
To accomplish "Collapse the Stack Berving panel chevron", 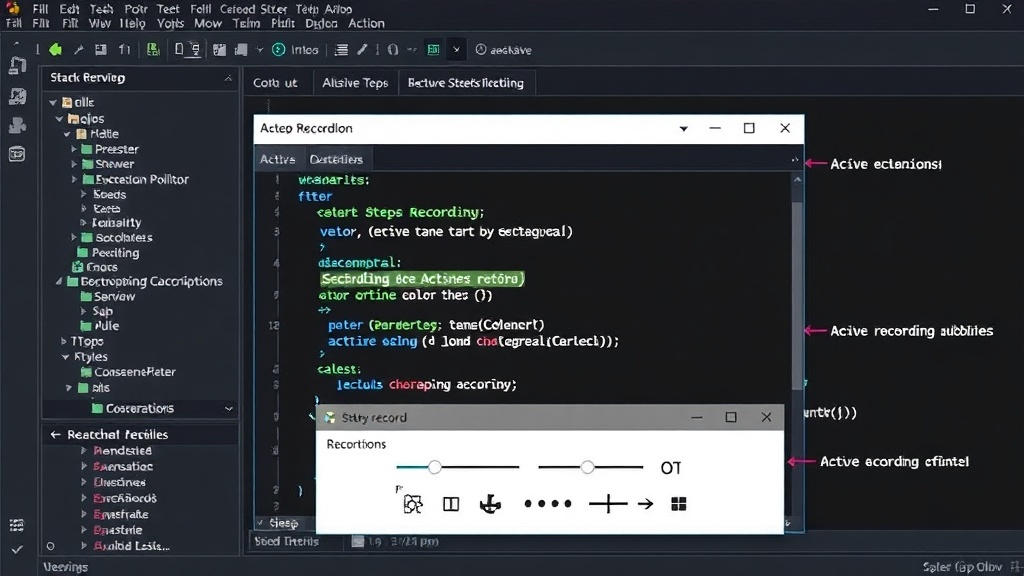I will [x=228, y=78].
